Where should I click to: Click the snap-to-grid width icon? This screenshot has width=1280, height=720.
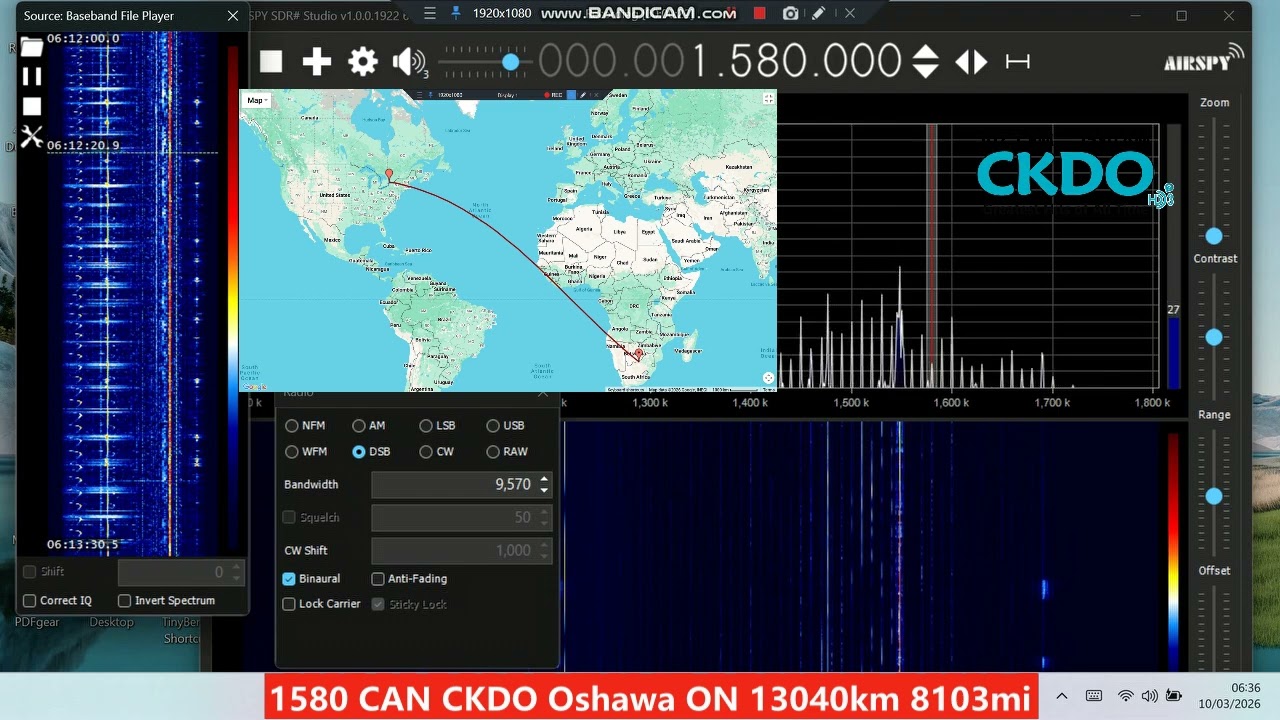tap(1018, 62)
